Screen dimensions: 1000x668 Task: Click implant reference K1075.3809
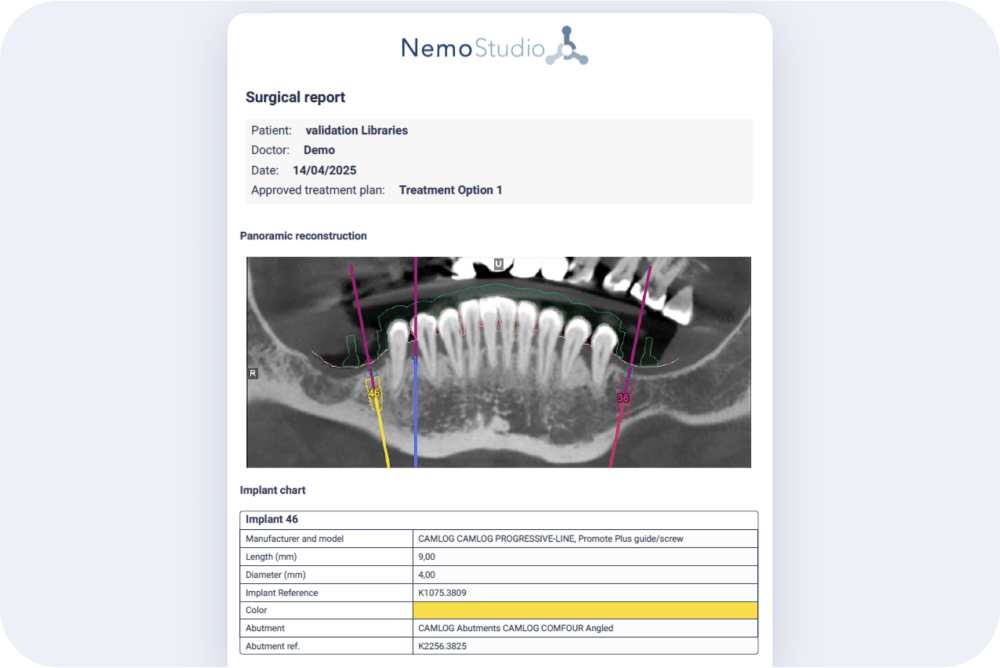(442, 593)
